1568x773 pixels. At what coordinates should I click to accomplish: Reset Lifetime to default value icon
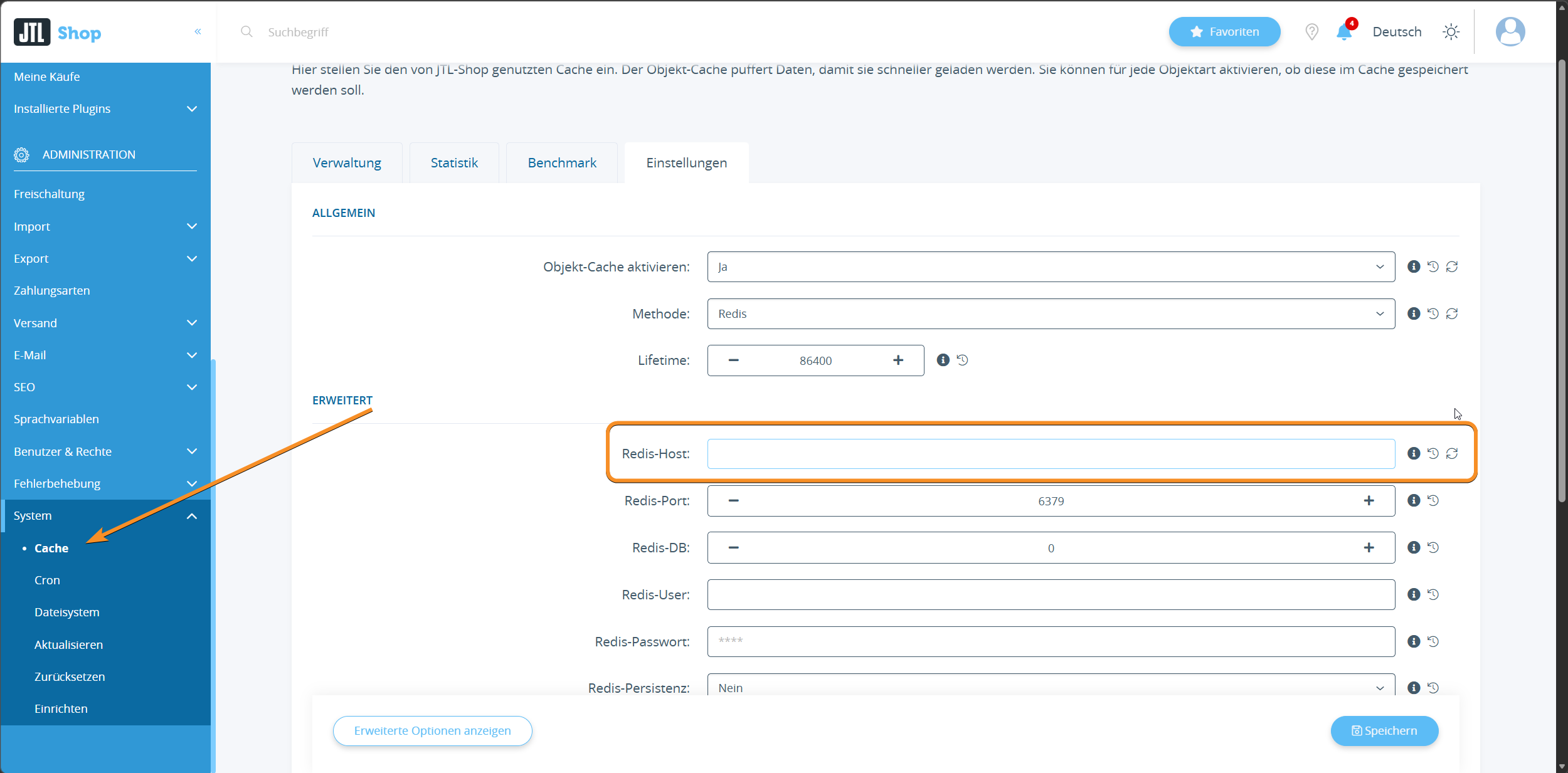[x=962, y=360]
